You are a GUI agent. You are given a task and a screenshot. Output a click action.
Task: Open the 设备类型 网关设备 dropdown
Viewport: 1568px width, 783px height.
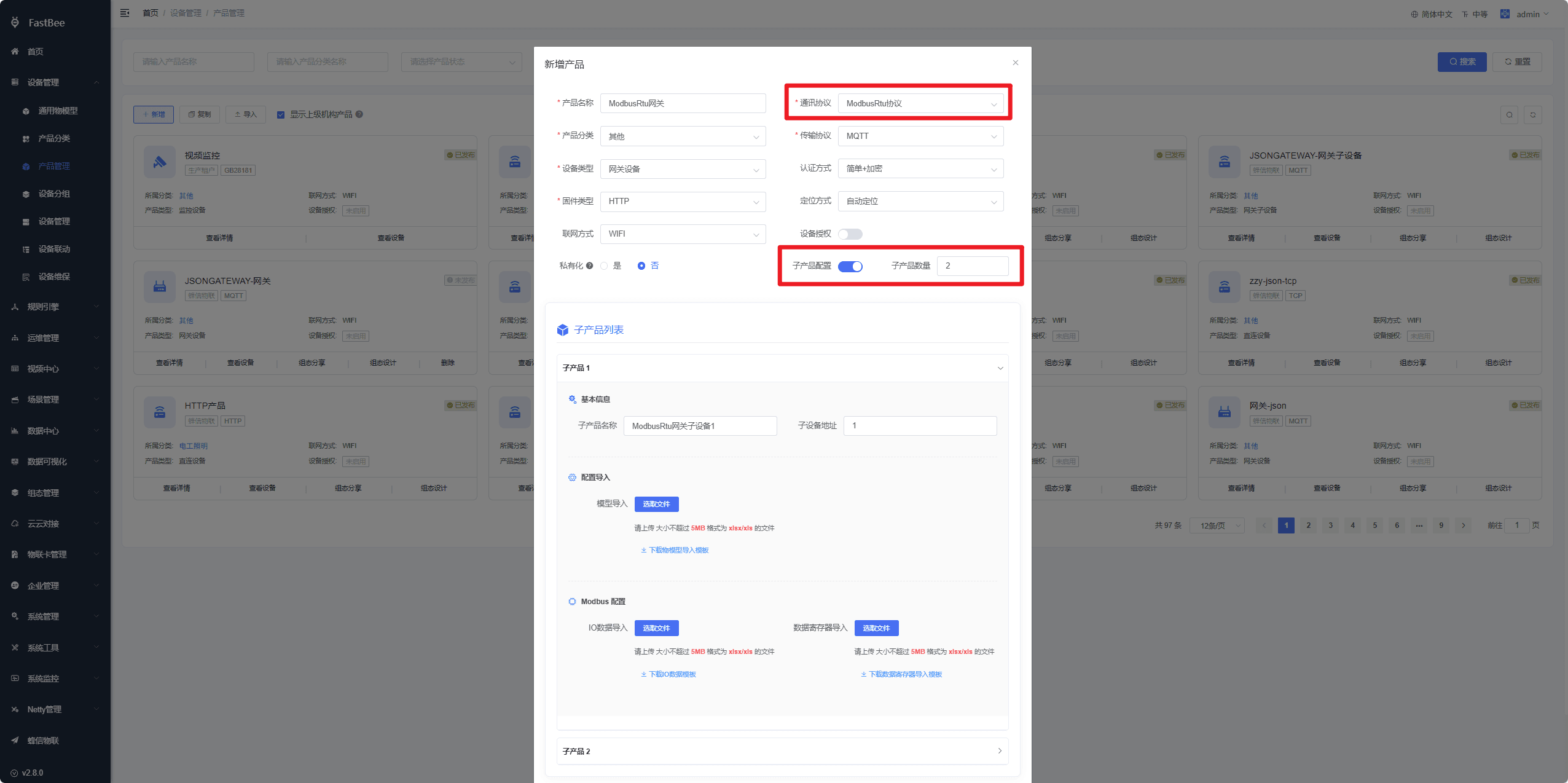pyautogui.click(x=683, y=169)
